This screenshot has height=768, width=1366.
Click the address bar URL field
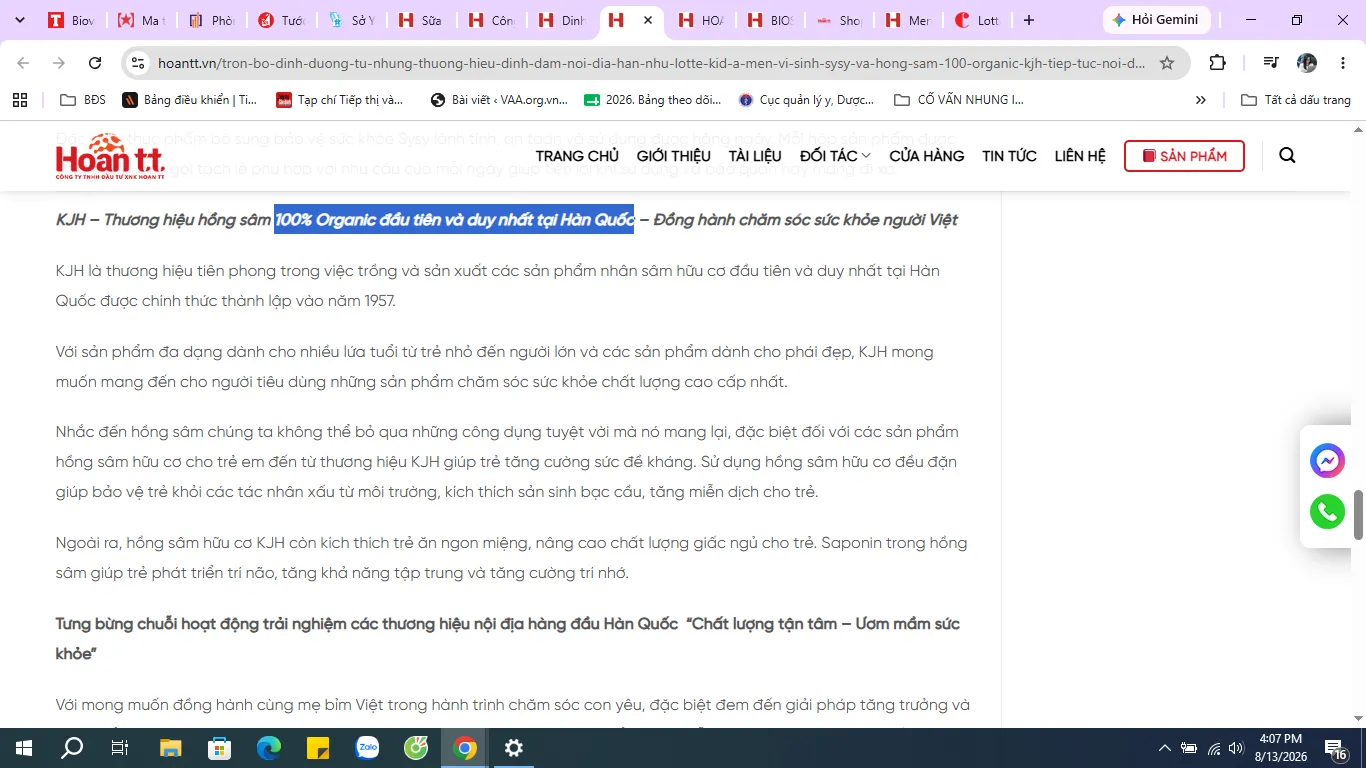(x=652, y=63)
